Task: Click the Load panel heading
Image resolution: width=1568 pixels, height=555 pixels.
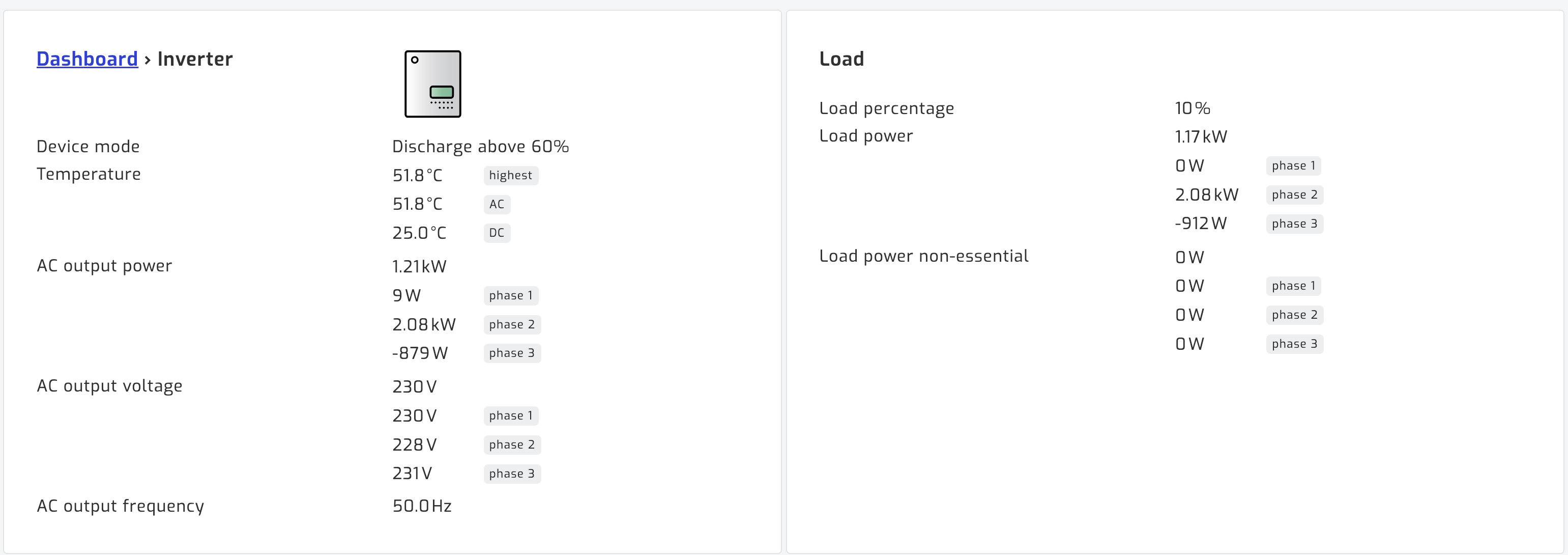Action: coord(841,59)
